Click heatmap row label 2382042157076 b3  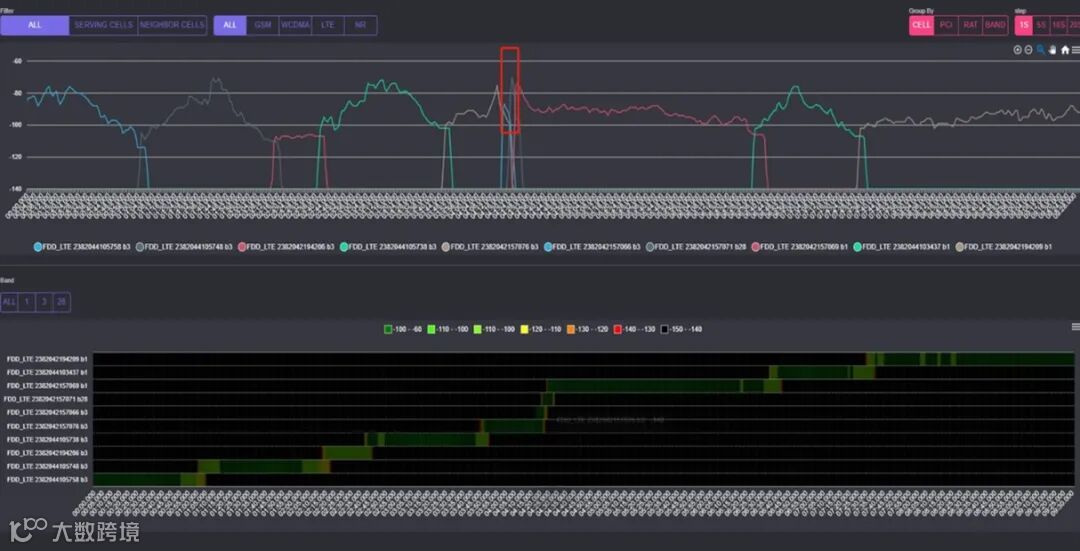click(x=47, y=426)
